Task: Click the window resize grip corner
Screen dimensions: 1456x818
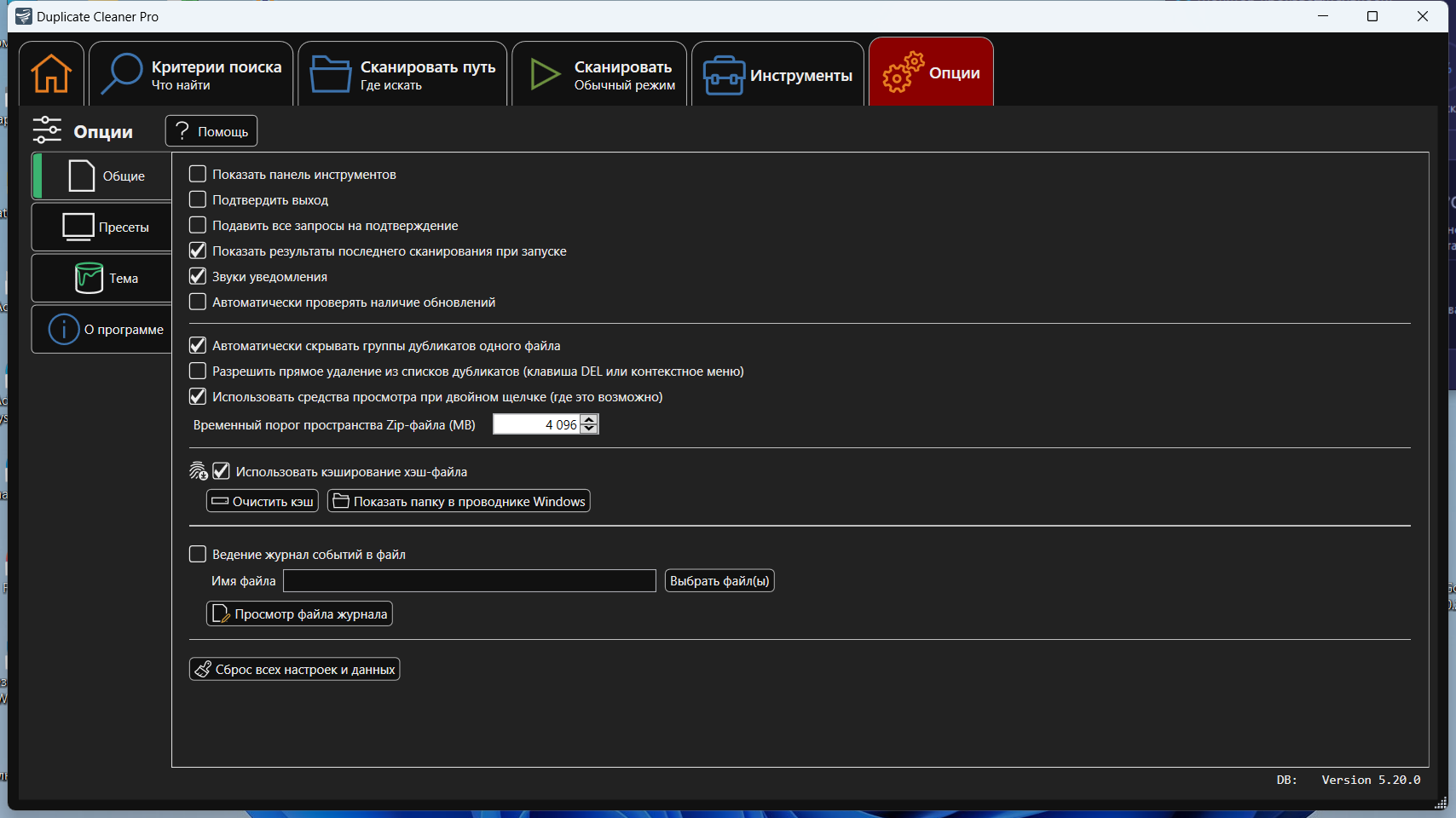Action: pyautogui.click(x=1441, y=802)
